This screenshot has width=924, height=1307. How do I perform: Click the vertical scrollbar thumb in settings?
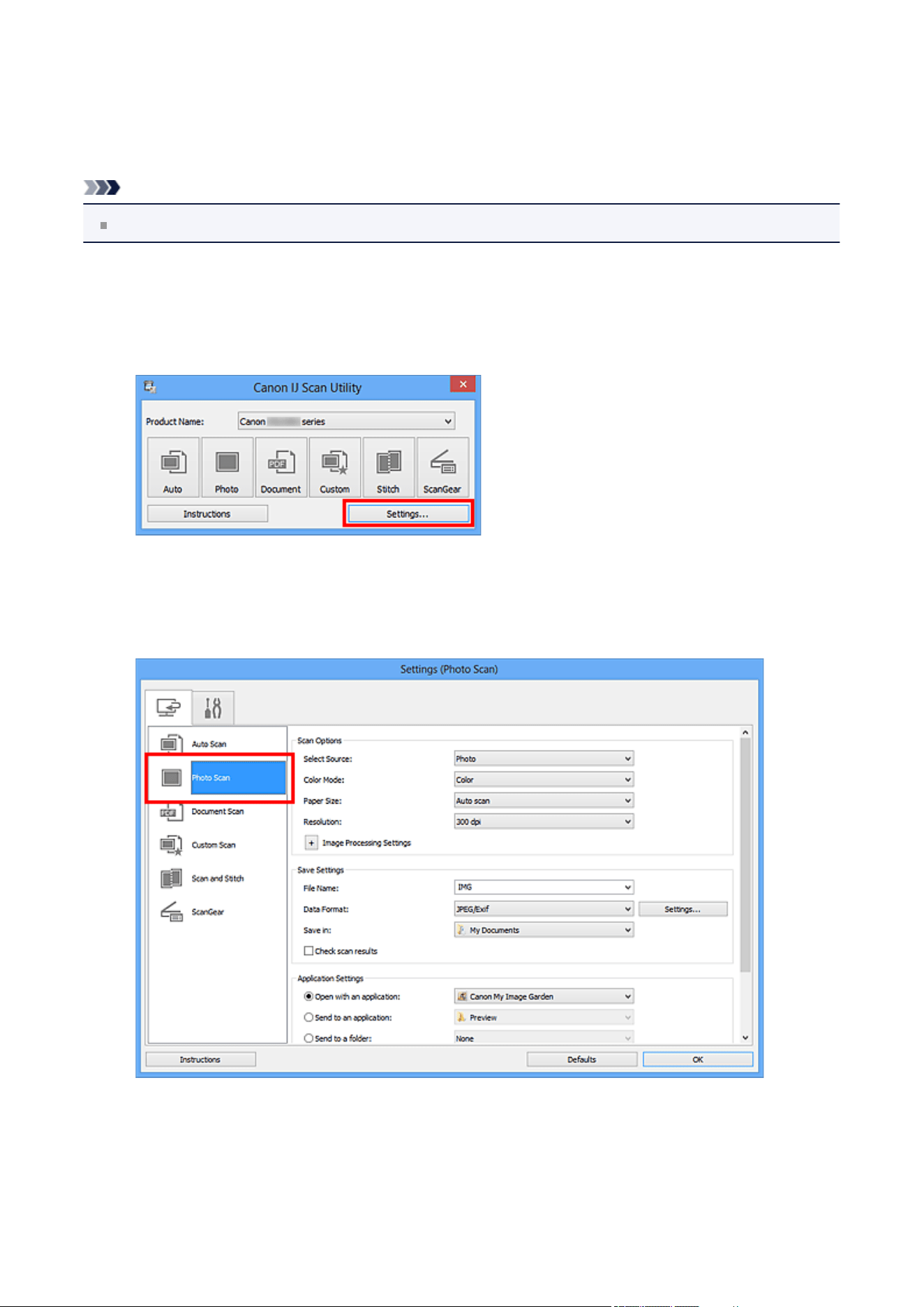click(745, 855)
